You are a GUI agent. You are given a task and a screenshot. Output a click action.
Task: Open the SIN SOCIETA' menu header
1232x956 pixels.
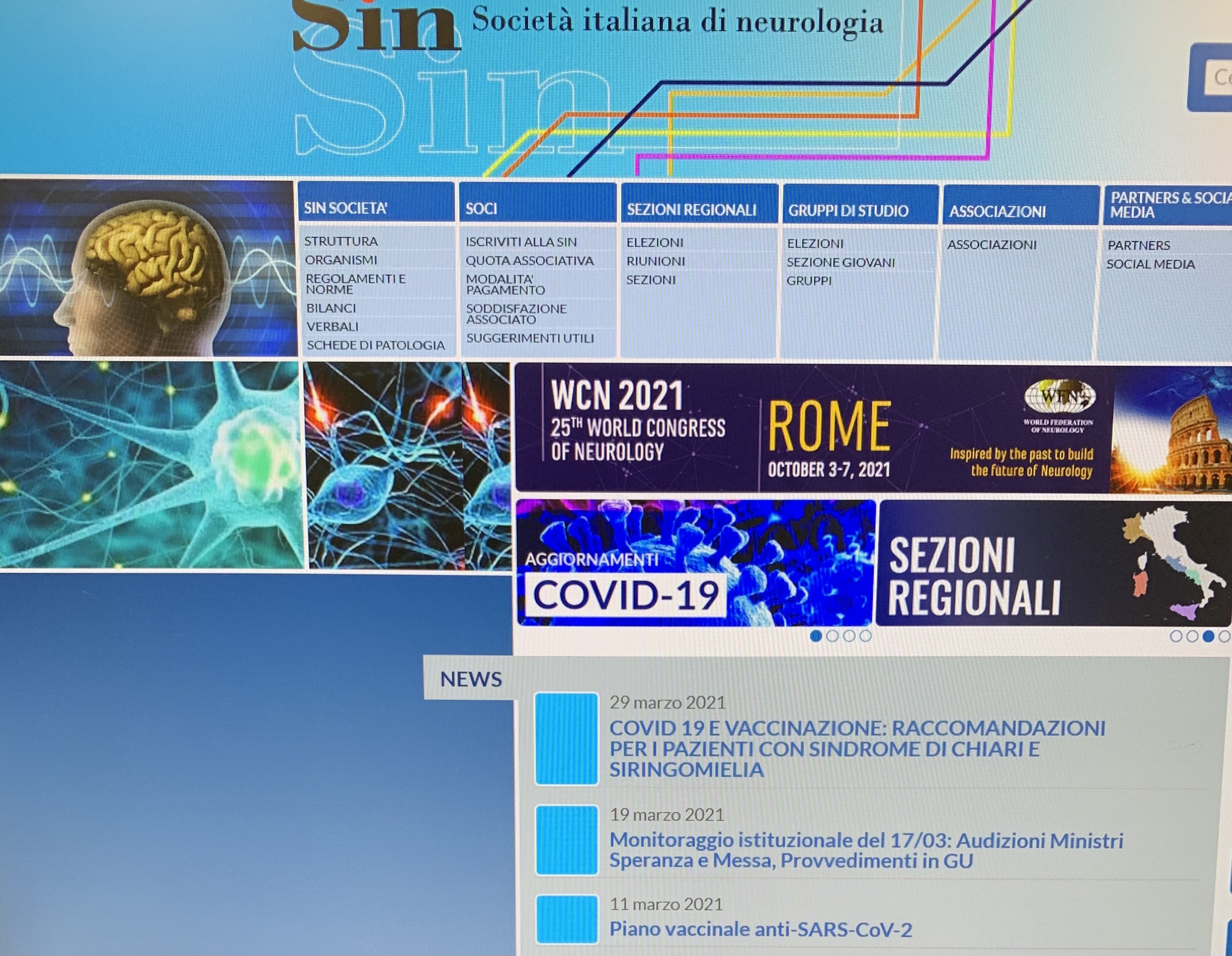[x=376, y=202]
